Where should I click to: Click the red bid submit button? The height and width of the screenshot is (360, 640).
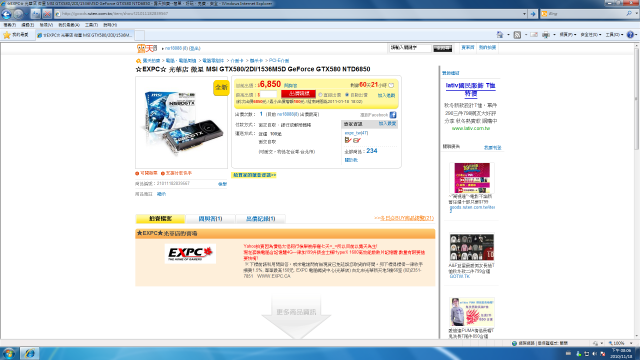[298, 94]
